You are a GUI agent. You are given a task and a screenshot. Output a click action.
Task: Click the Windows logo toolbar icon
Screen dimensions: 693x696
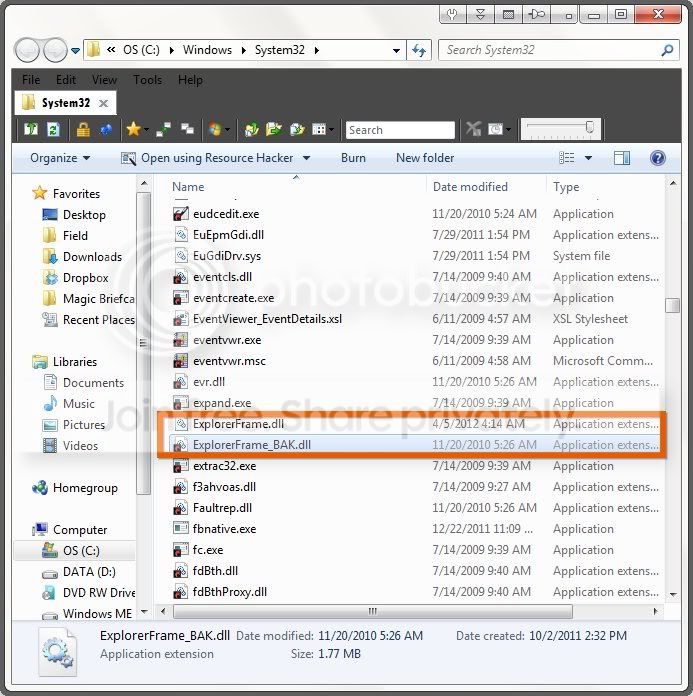tap(215, 130)
